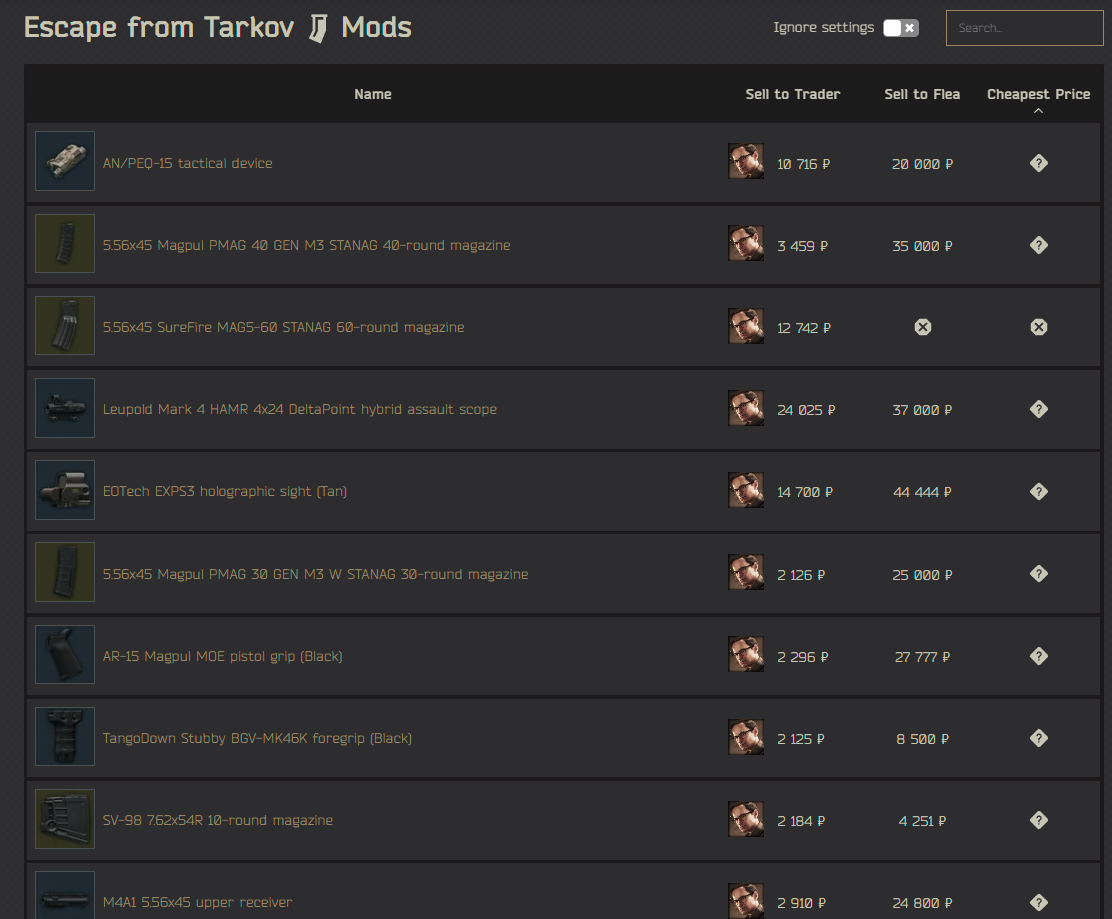This screenshot has height=919, width=1112.
Task: Open the Leupold Mark 4 HAMR scope page
Action: pyautogui.click(x=298, y=409)
